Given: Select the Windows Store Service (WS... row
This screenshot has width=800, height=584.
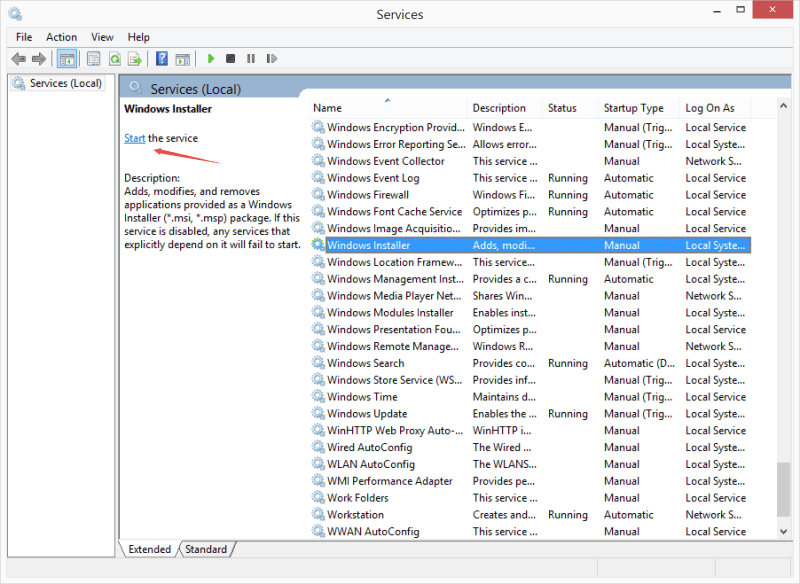Looking at the screenshot, I should [x=530, y=379].
